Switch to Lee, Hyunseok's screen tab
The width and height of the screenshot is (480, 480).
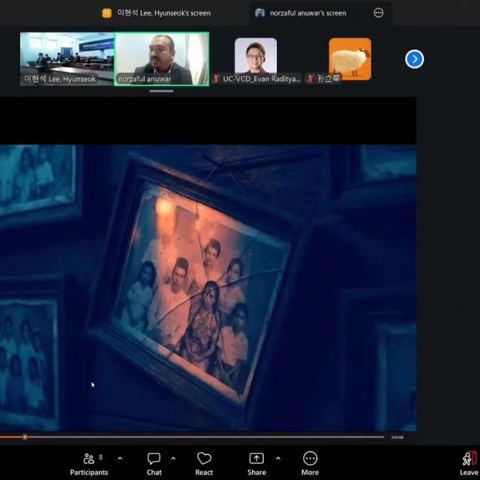156,13
